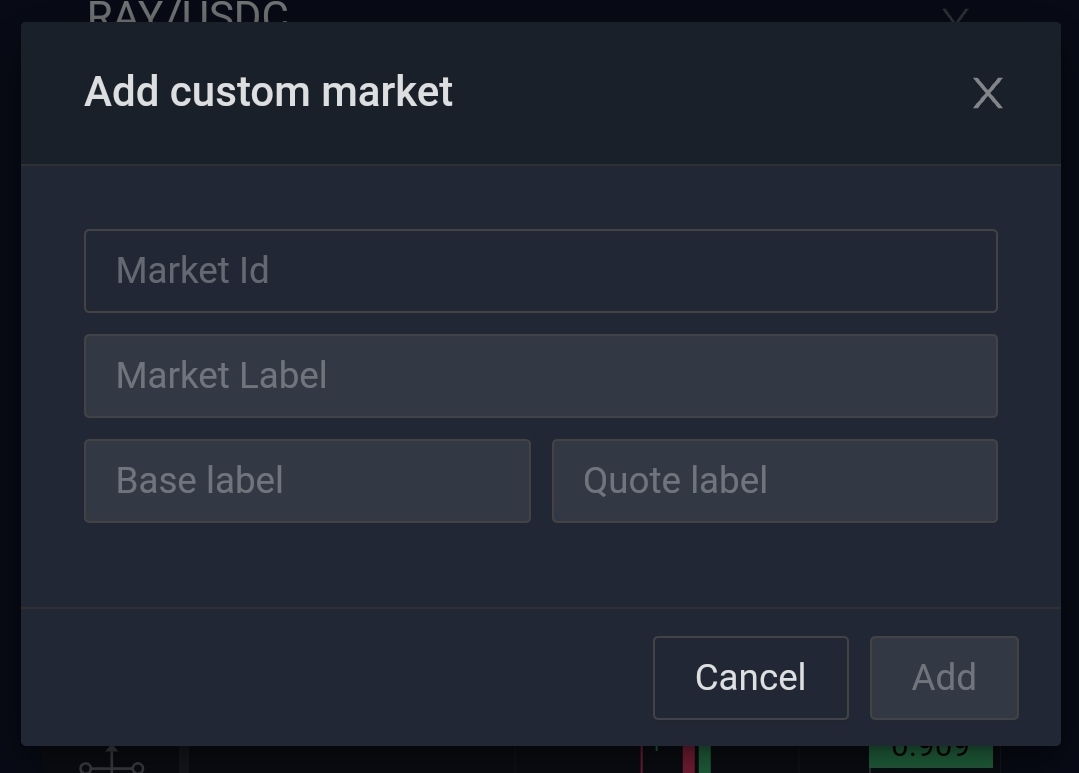The image size is (1079, 773).
Task: Focus the Market Label text field
Action: 540,376
